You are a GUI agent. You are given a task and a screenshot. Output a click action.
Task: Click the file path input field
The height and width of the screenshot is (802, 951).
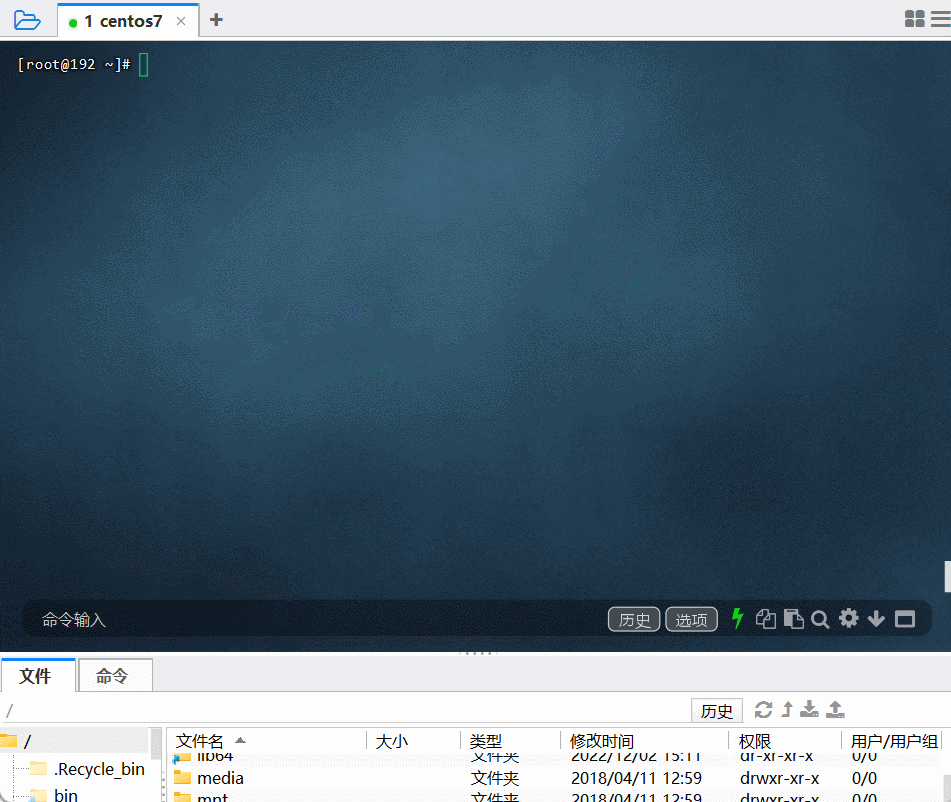click(x=346, y=710)
